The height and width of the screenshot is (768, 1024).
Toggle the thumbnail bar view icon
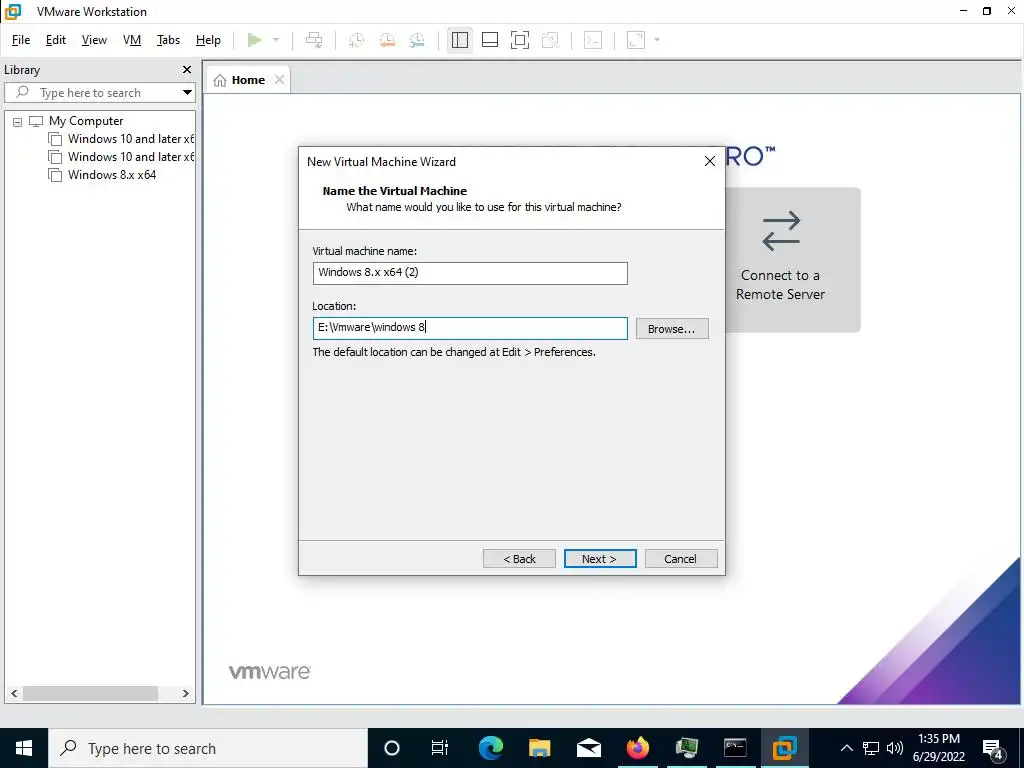490,40
